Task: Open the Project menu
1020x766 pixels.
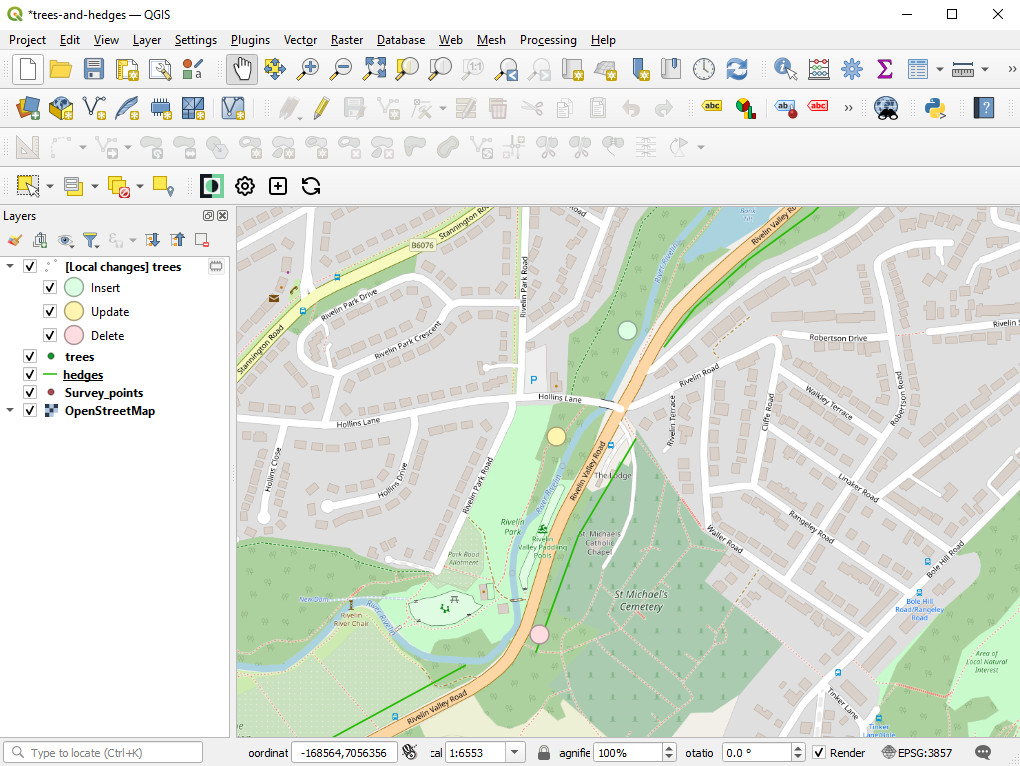Action: tap(27, 40)
